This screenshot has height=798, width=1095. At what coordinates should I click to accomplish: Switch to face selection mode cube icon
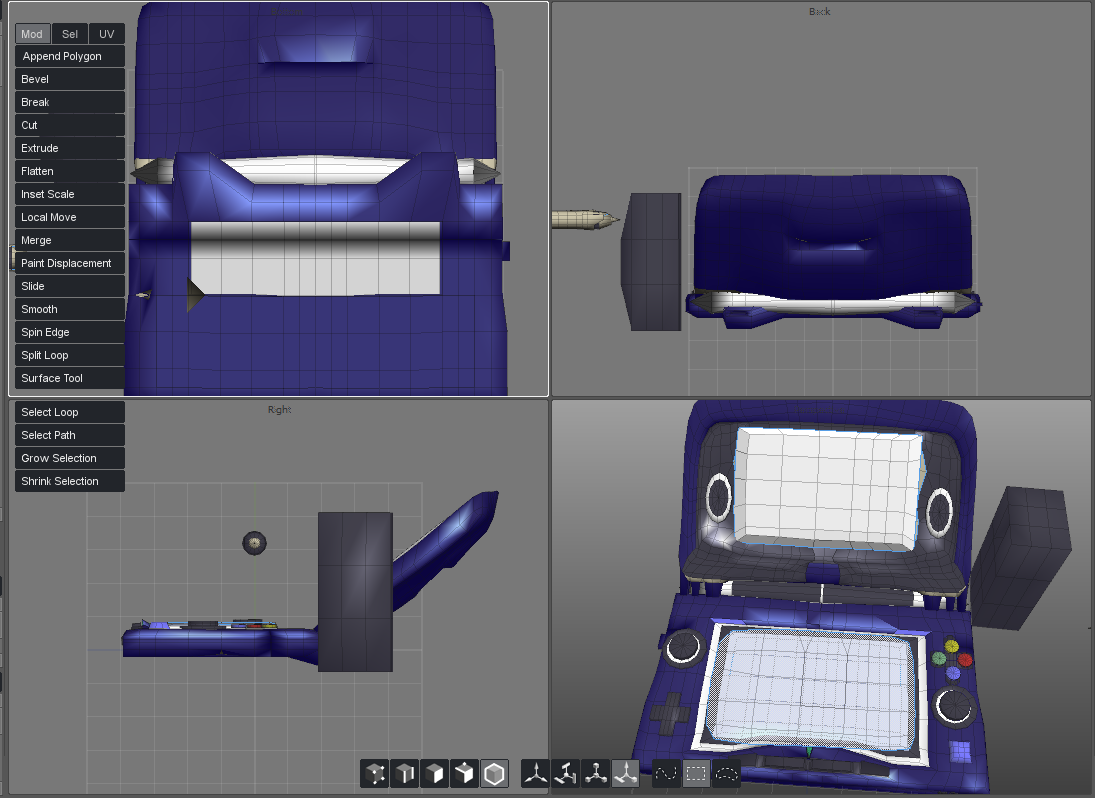pos(434,774)
